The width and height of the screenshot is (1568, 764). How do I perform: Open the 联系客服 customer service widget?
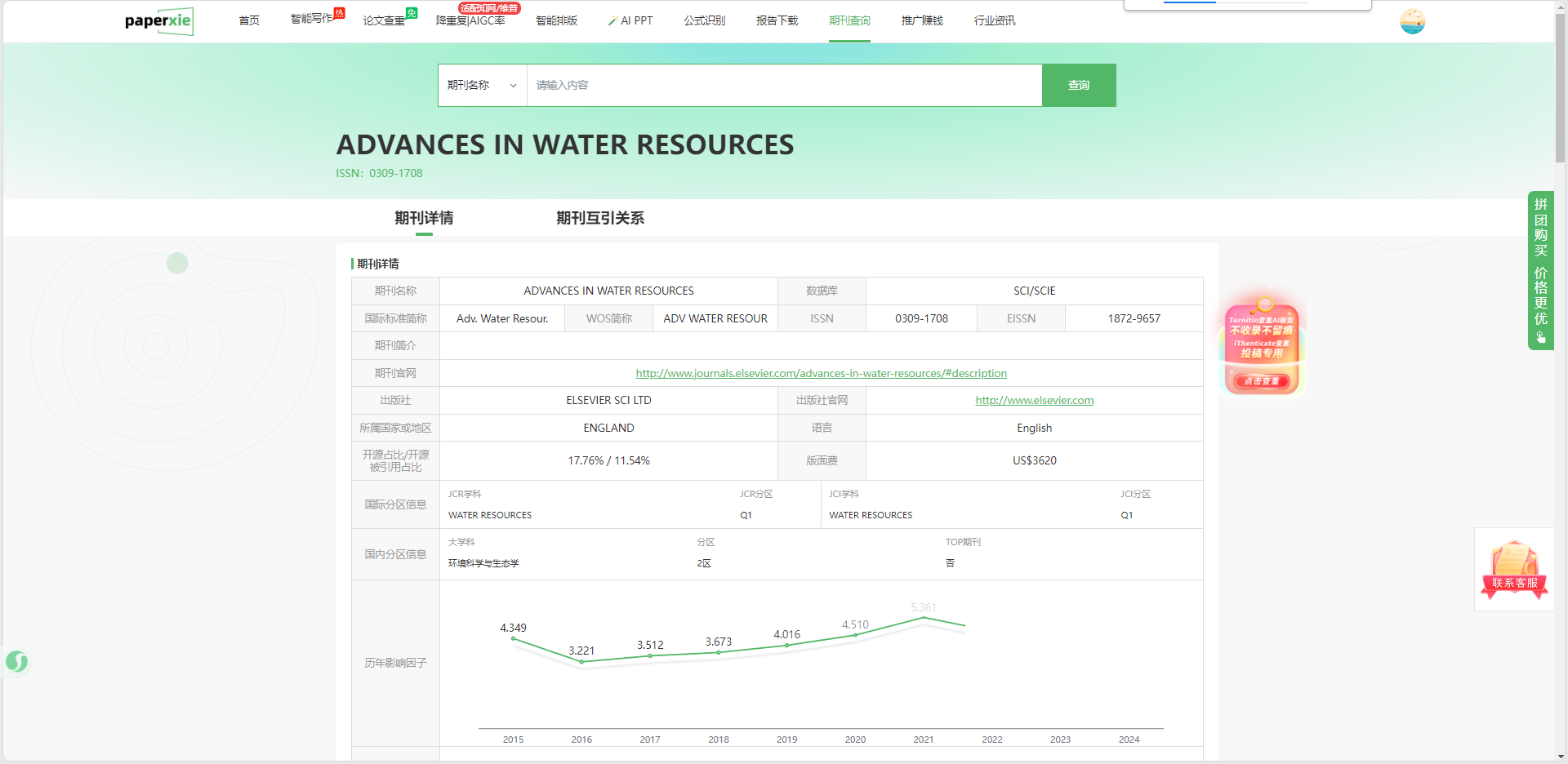pos(1514,570)
